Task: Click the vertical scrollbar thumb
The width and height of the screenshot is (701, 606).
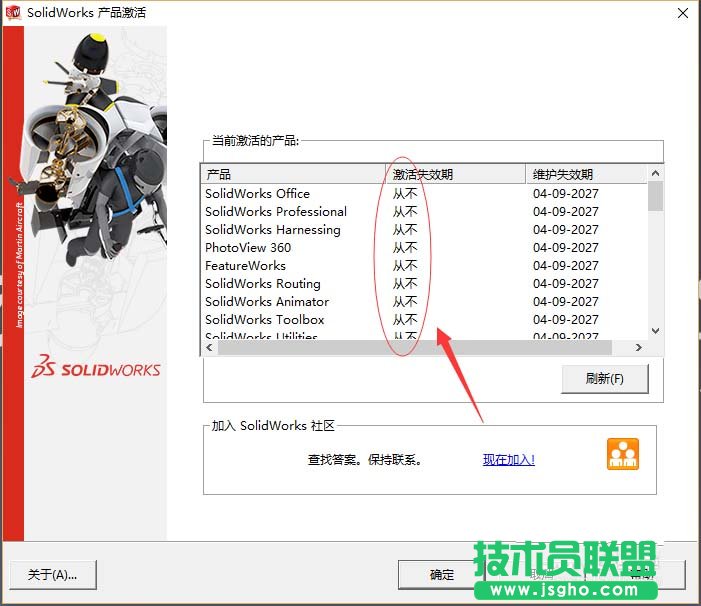Action: [655, 196]
